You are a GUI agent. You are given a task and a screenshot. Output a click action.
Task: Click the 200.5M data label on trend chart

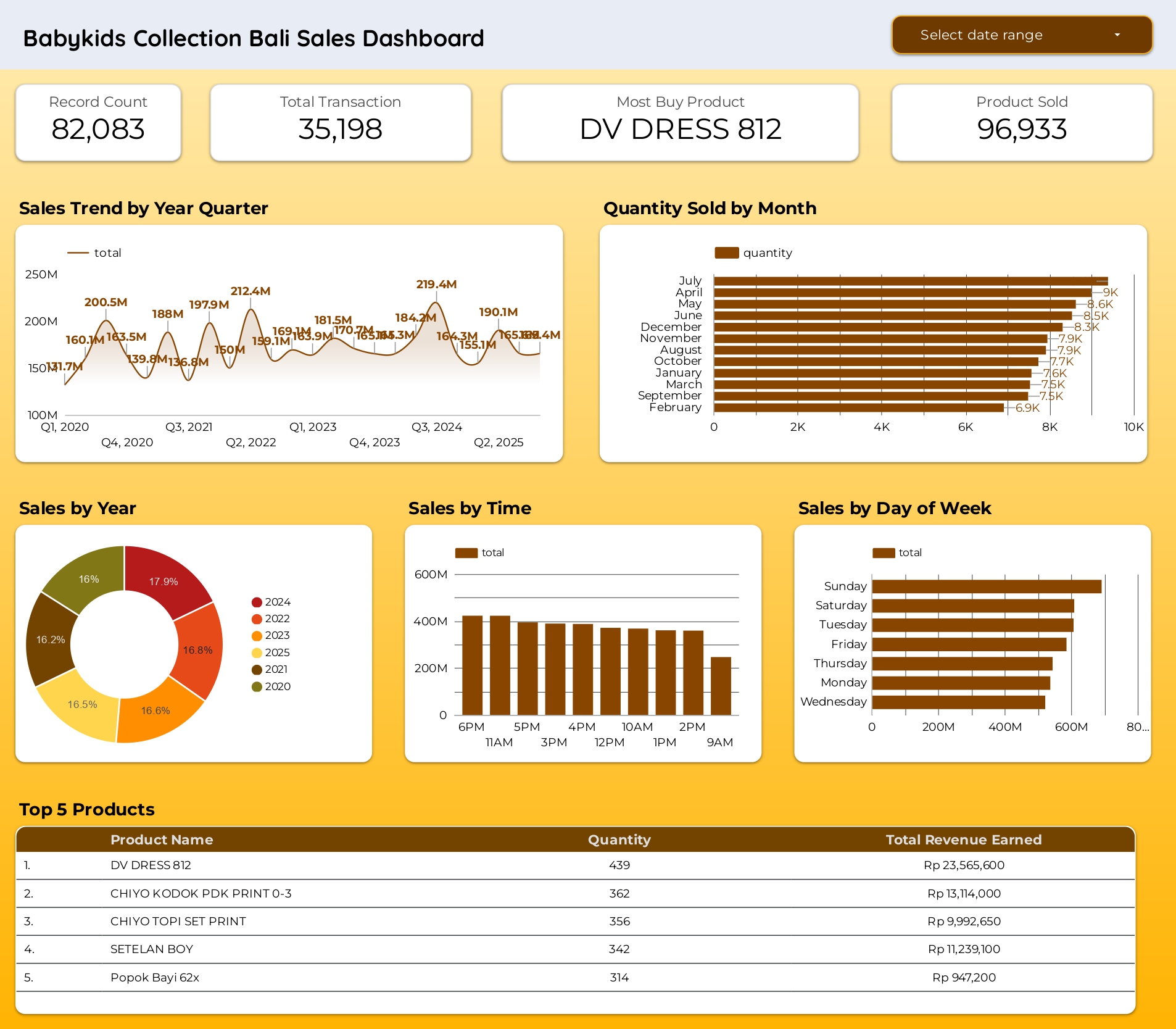click(106, 302)
